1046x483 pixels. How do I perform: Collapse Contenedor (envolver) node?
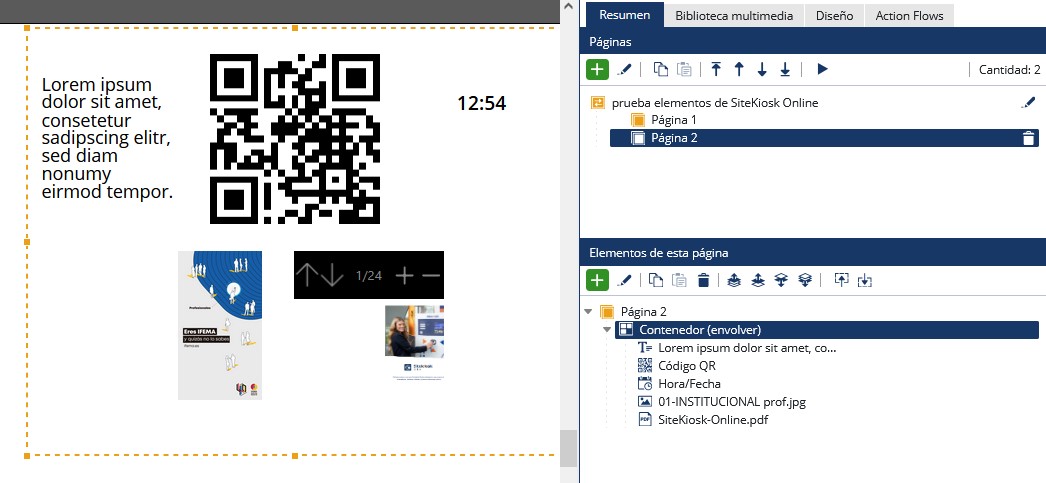pos(607,330)
